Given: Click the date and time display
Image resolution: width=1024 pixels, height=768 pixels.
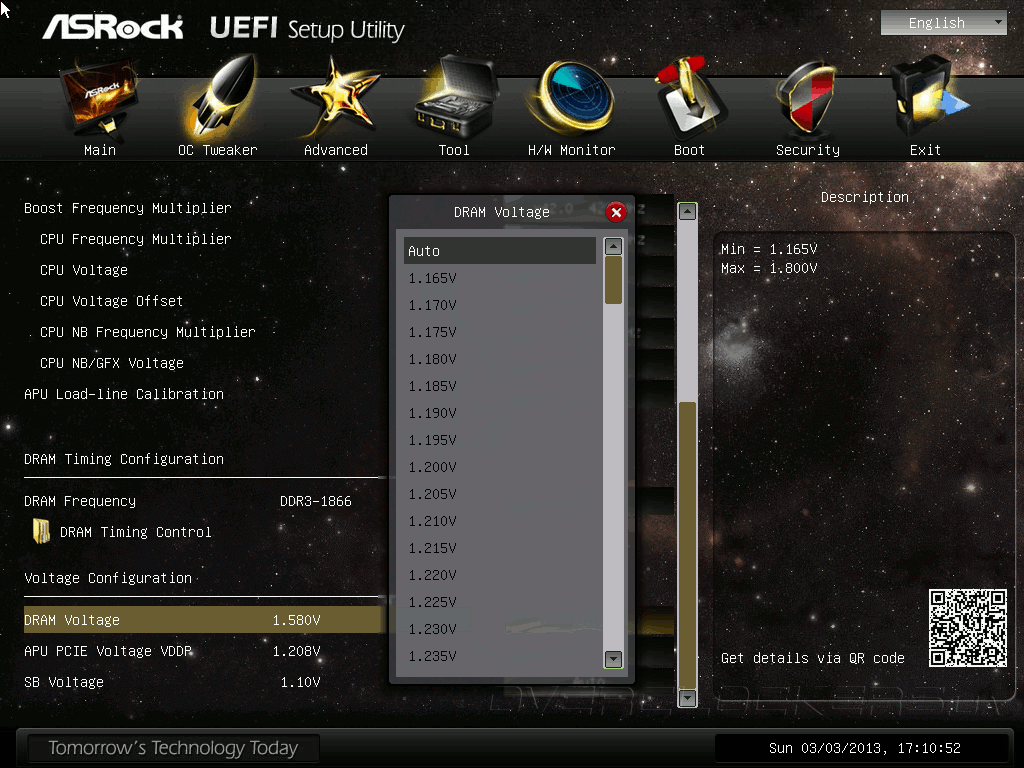Looking at the screenshot, I should point(865,748).
